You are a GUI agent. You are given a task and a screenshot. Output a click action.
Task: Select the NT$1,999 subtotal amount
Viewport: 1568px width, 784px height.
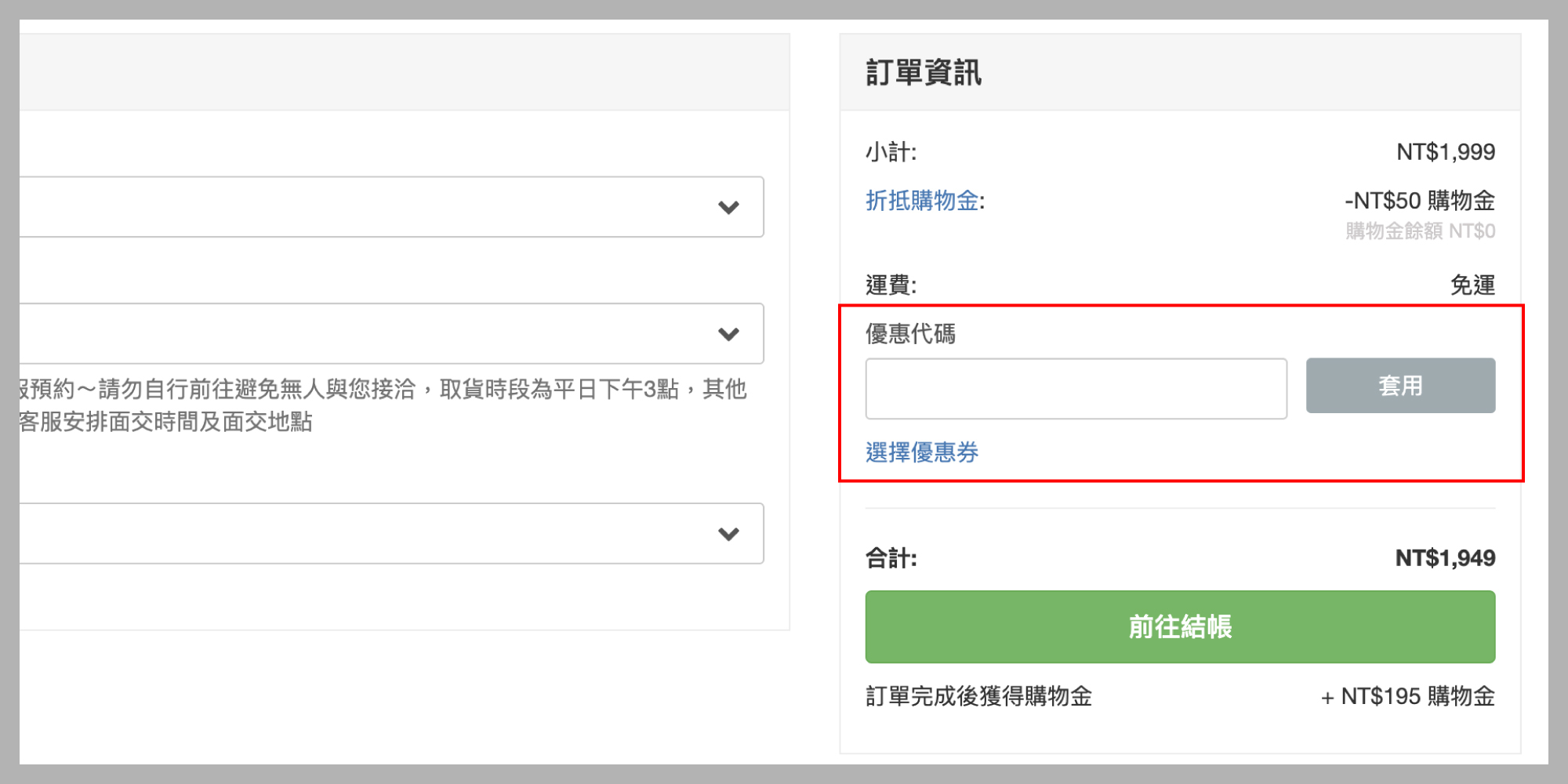1445,152
